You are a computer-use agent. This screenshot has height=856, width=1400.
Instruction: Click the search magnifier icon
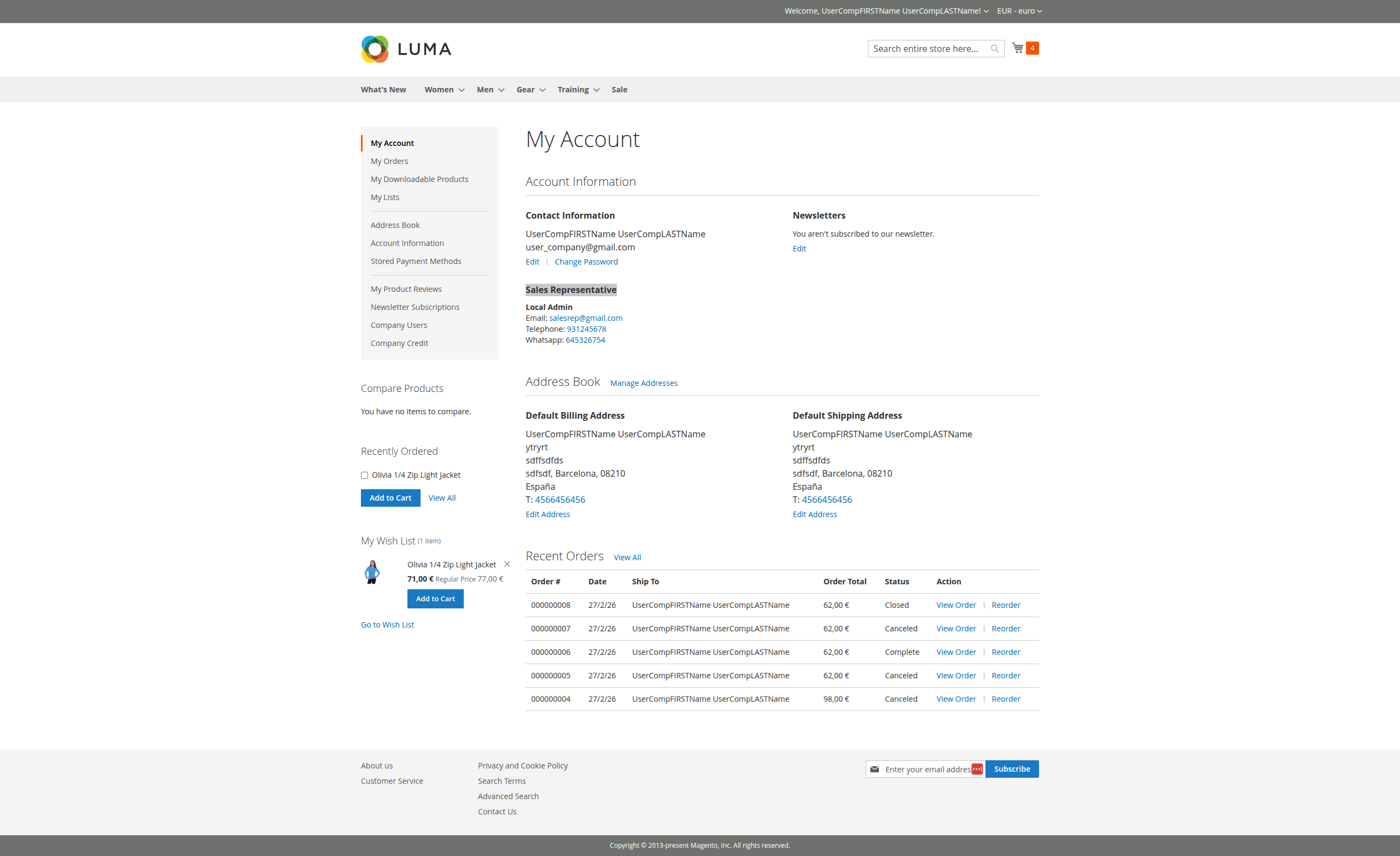tap(995, 48)
